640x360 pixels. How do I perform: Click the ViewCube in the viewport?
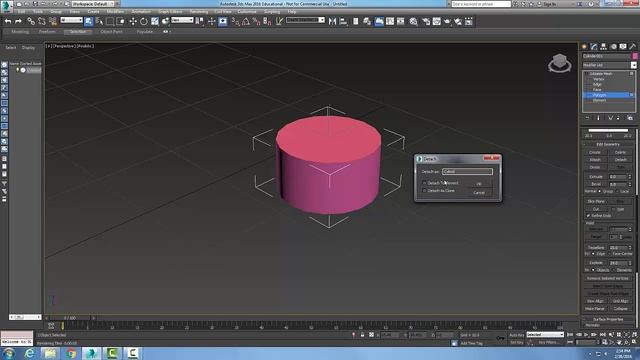point(560,63)
